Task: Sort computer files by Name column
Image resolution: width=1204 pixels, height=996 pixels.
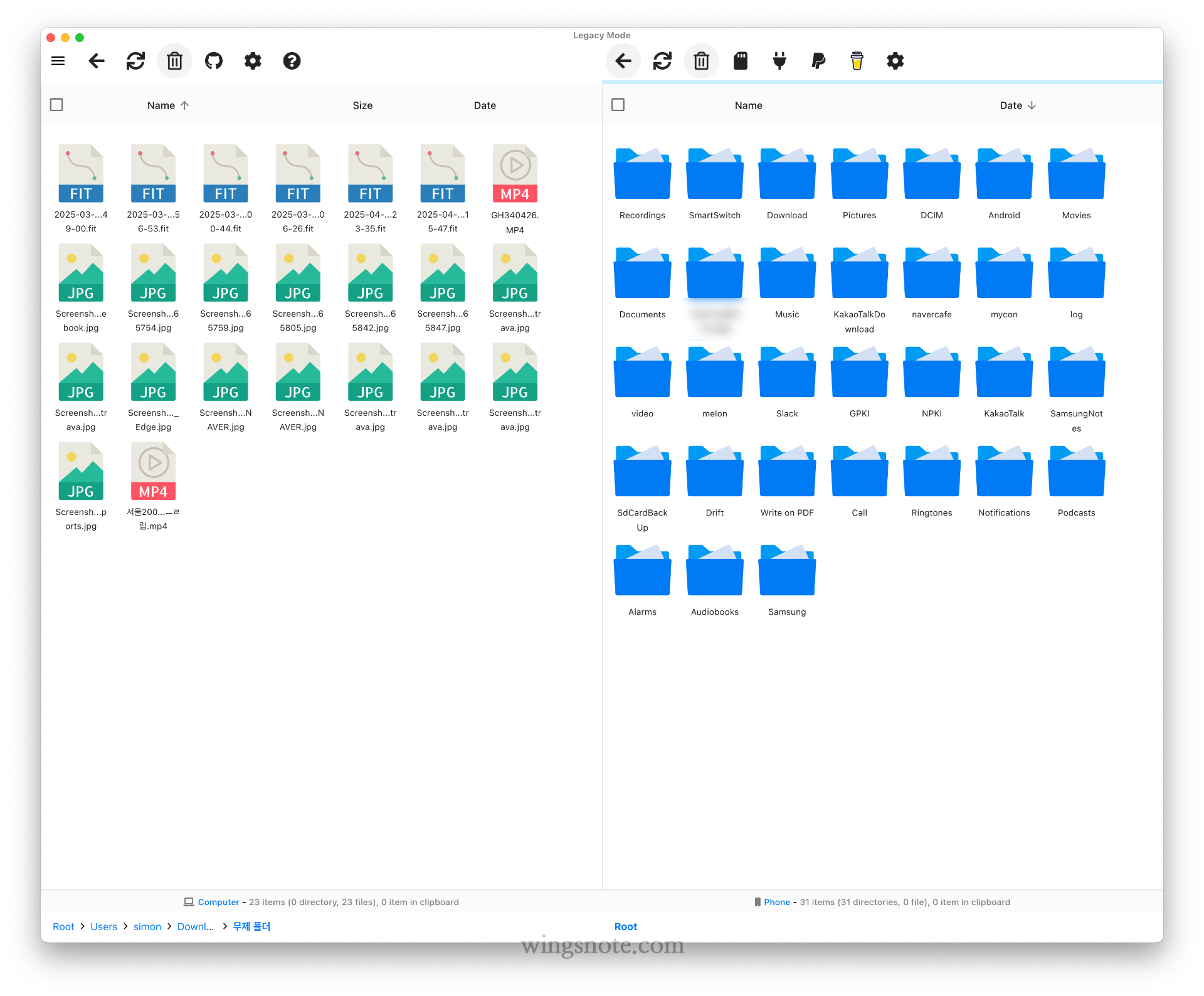Action: tap(161, 105)
